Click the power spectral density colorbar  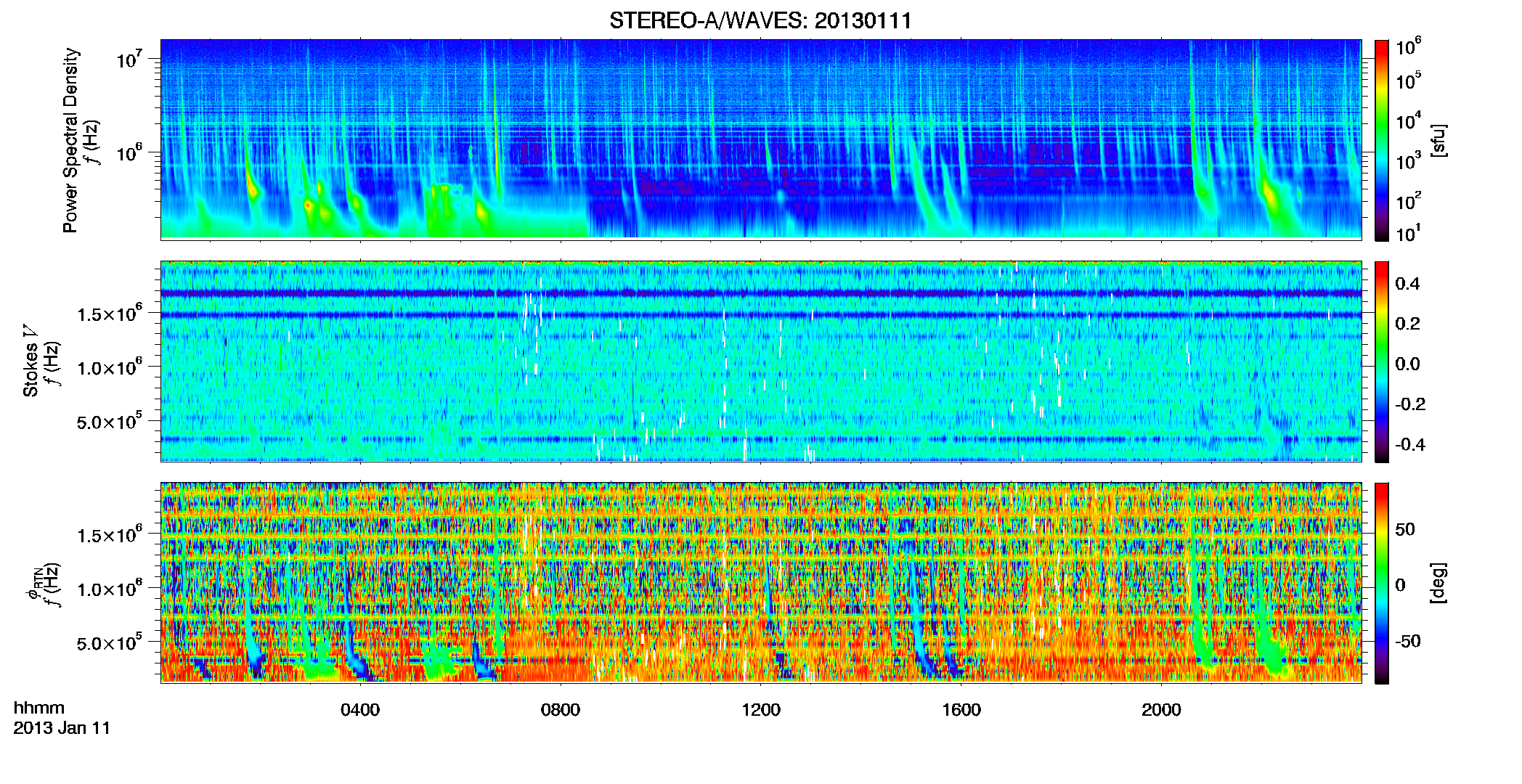pos(1381,140)
